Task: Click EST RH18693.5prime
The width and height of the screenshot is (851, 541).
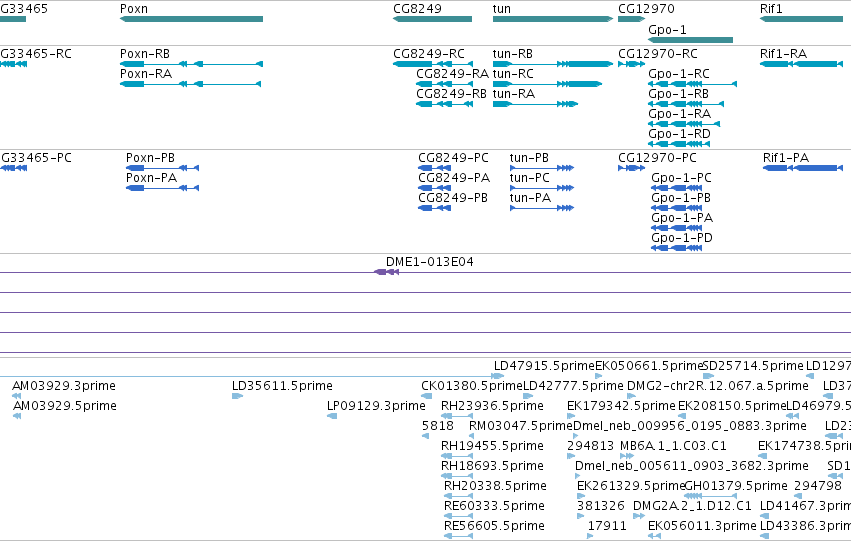Action: 456,476
